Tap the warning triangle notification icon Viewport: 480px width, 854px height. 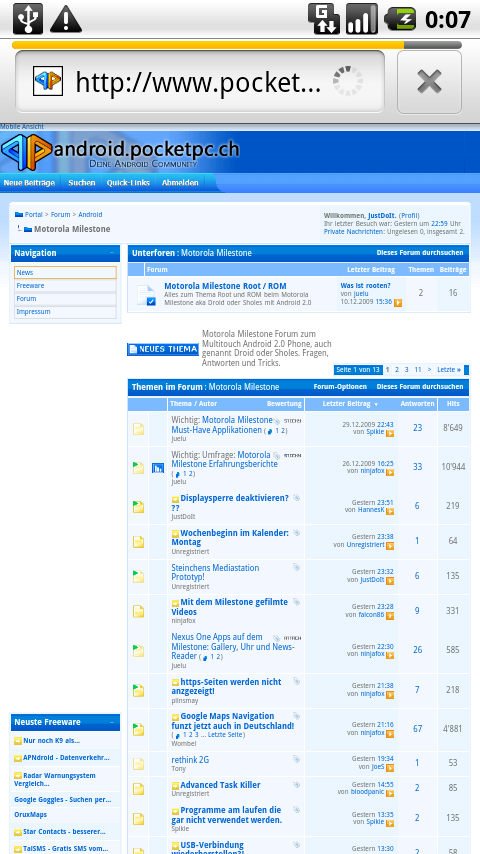pos(66,19)
